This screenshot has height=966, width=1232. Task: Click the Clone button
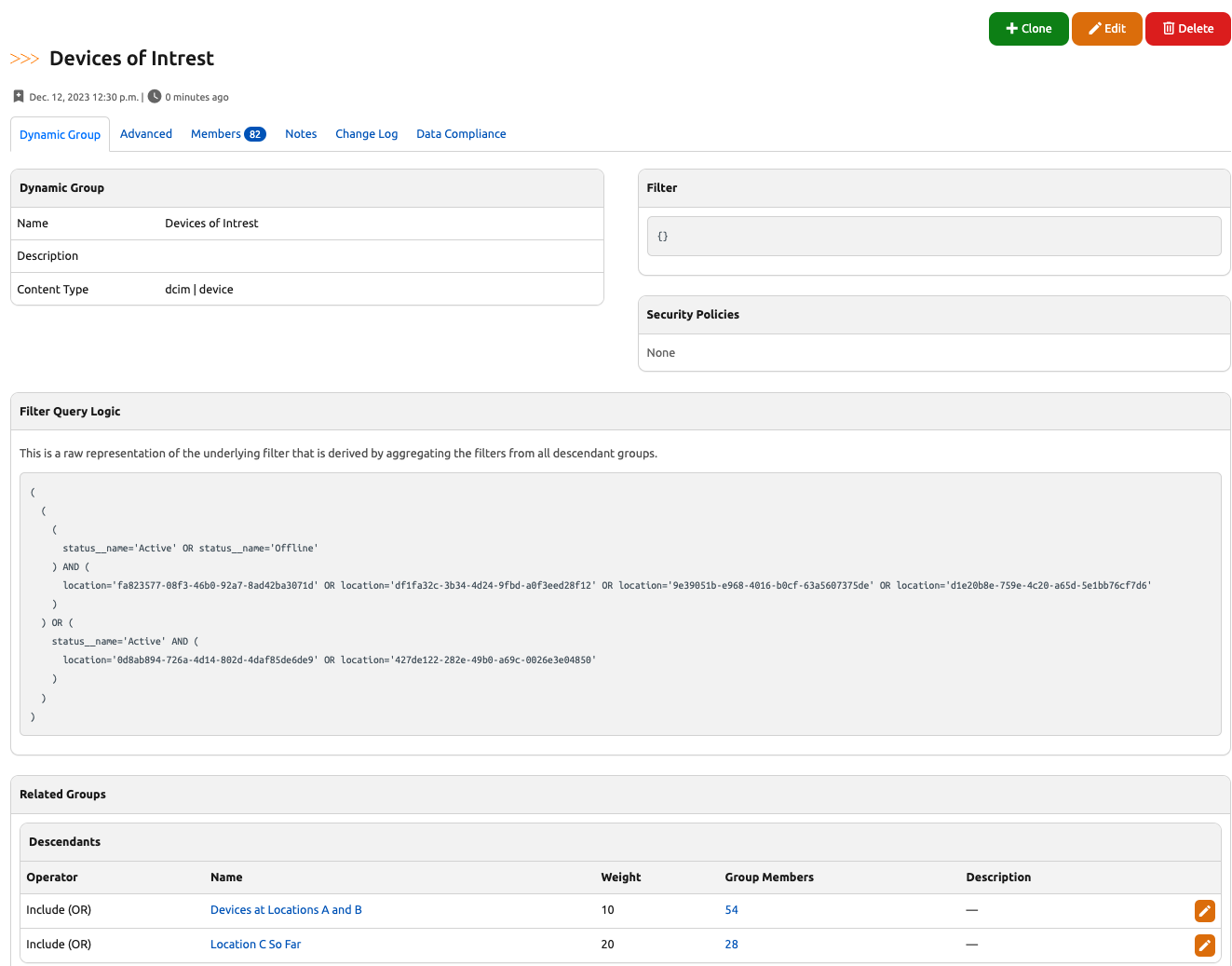coord(1028,29)
